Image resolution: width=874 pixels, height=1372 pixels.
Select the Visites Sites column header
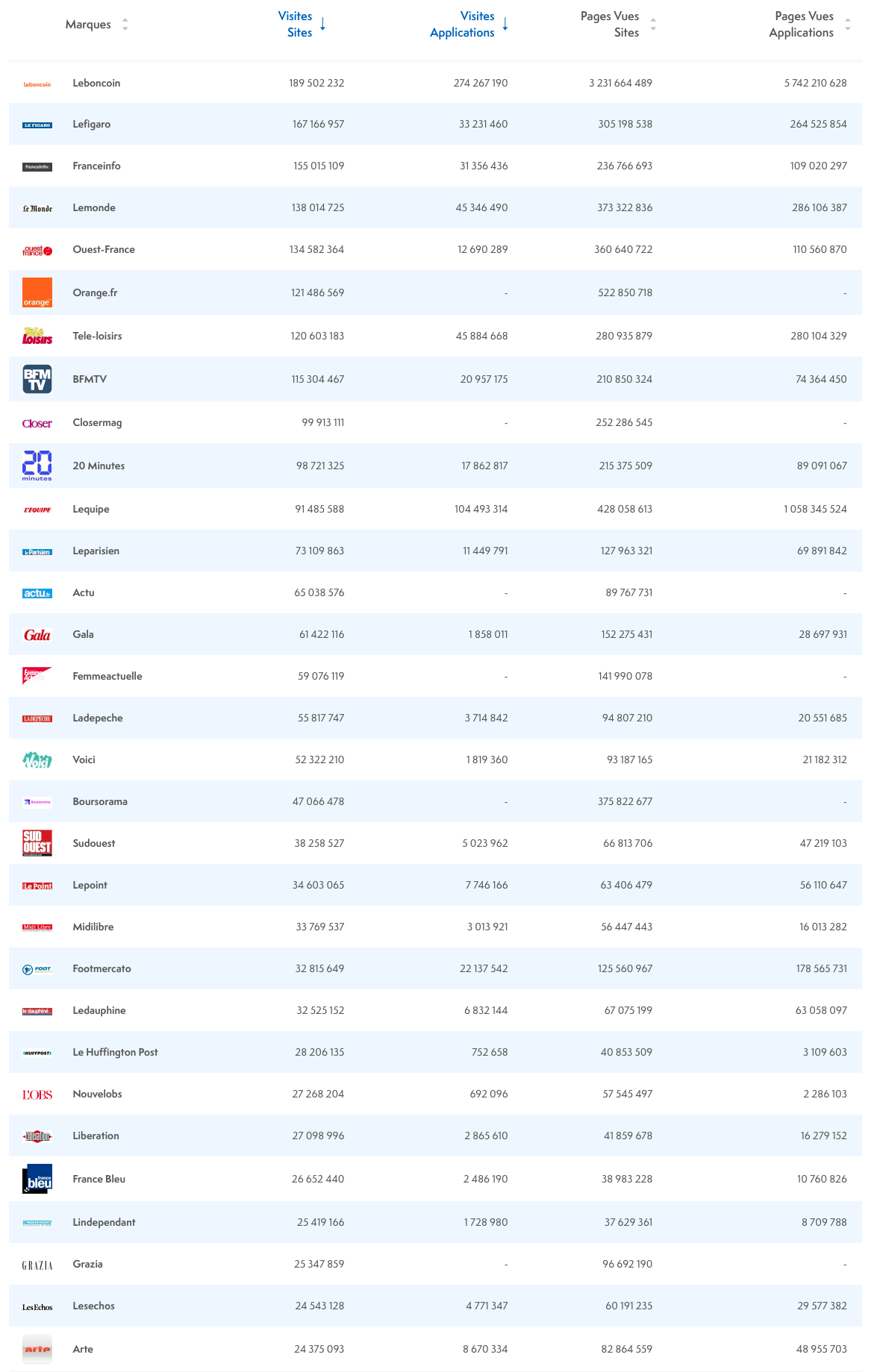pyautogui.click(x=296, y=25)
